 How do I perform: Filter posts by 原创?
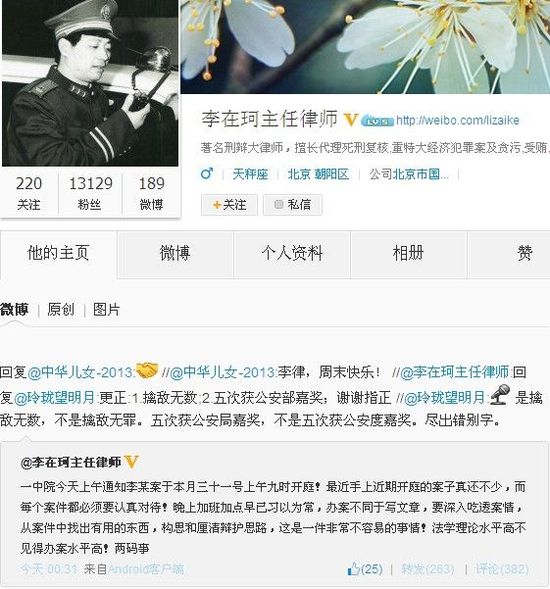click(61, 310)
